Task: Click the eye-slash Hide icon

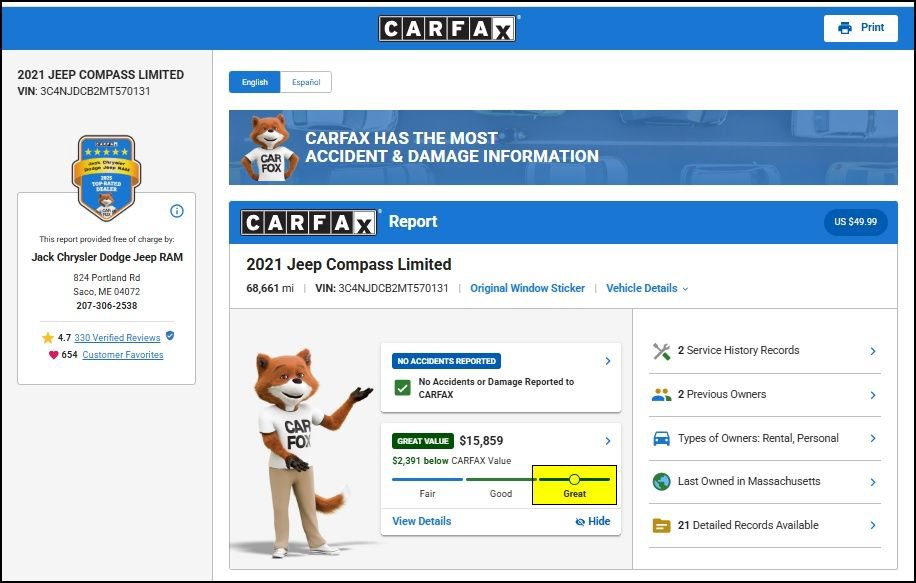Action: pyautogui.click(x=580, y=522)
